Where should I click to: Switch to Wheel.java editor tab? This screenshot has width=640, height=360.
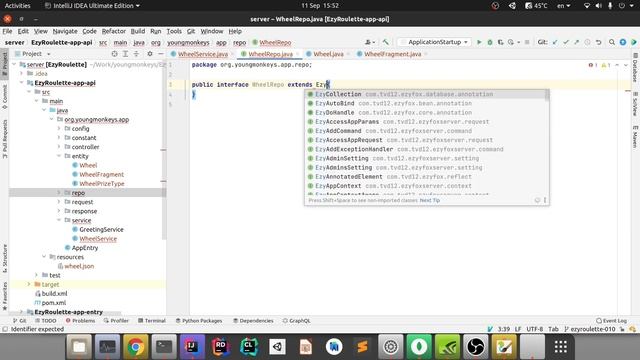pyautogui.click(x=328, y=54)
